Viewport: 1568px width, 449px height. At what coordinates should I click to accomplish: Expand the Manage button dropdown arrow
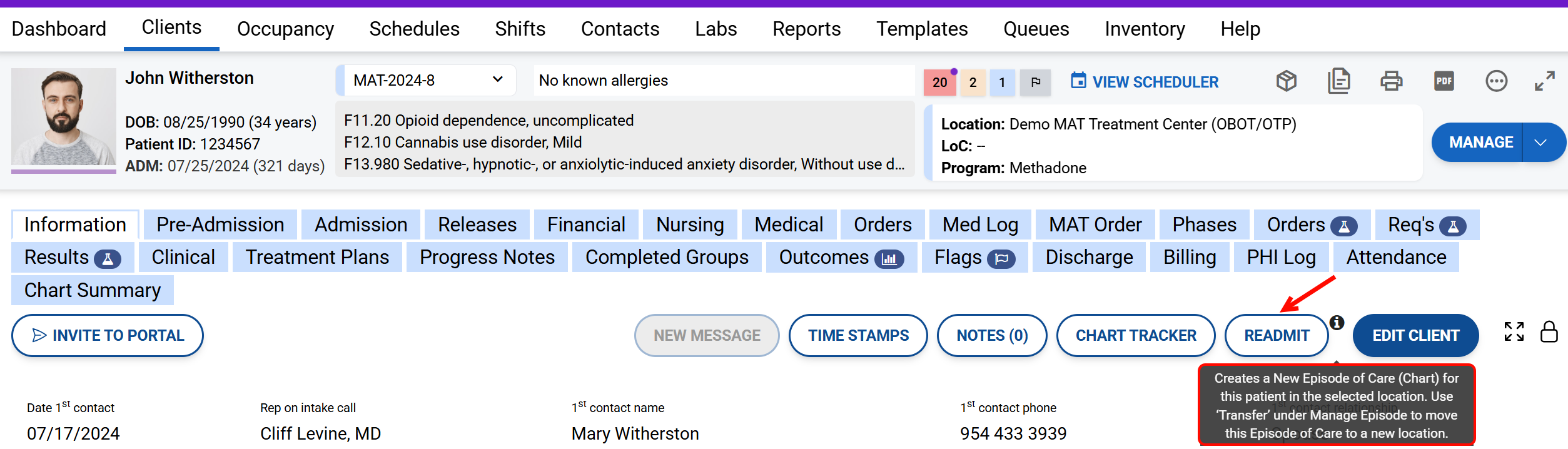pyautogui.click(x=1540, y=143)
